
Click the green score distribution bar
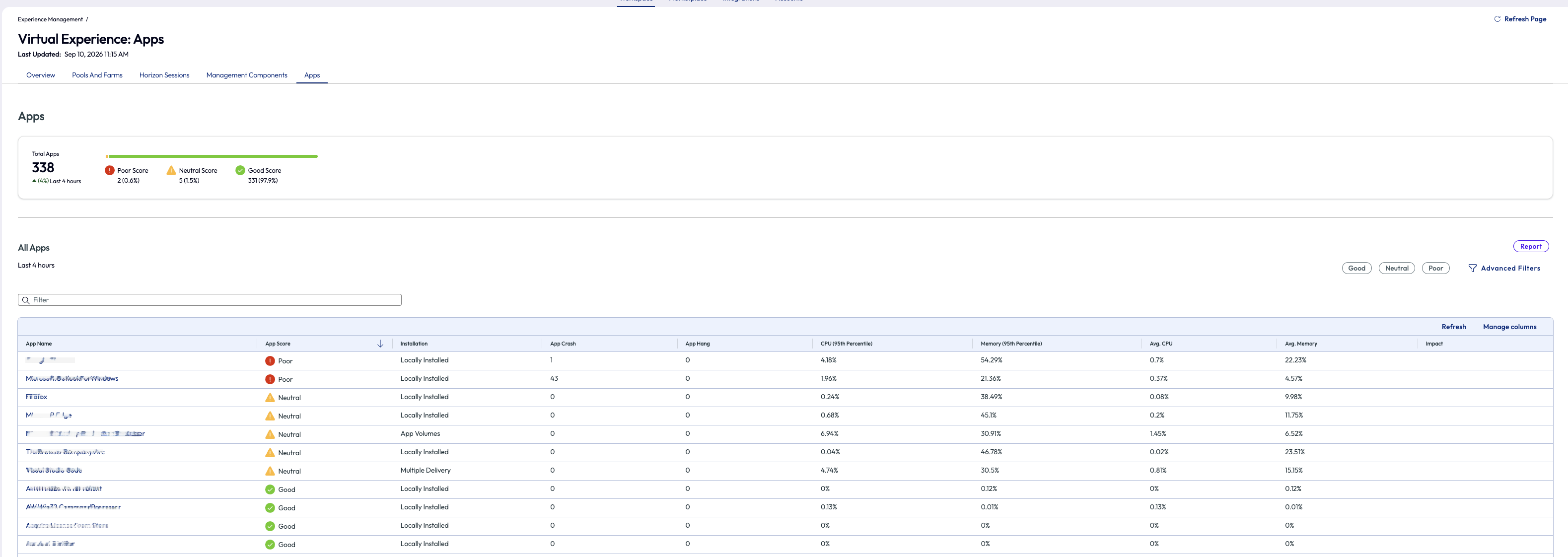[213, 156]
